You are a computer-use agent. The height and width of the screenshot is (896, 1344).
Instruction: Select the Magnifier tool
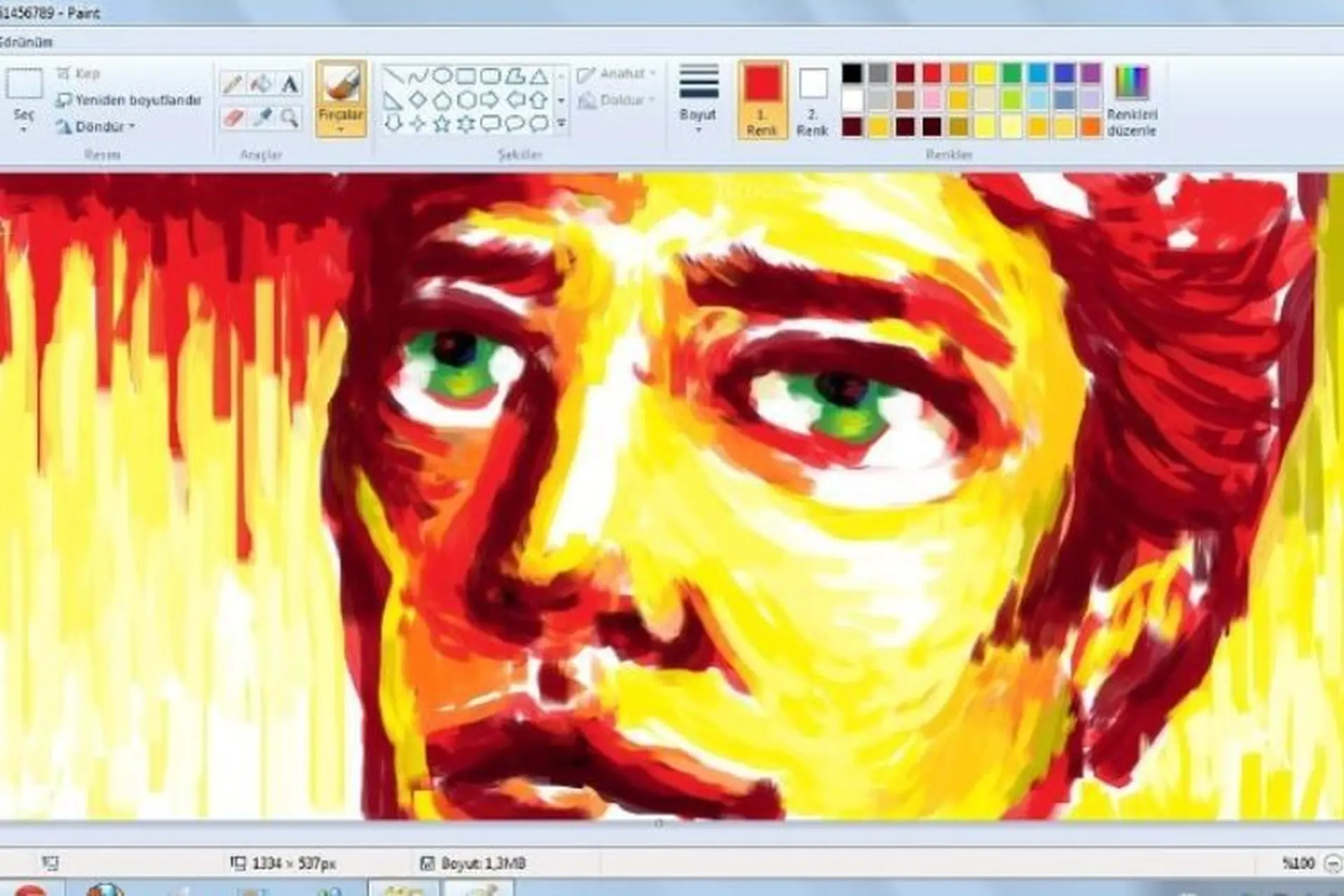coord(289,118)
